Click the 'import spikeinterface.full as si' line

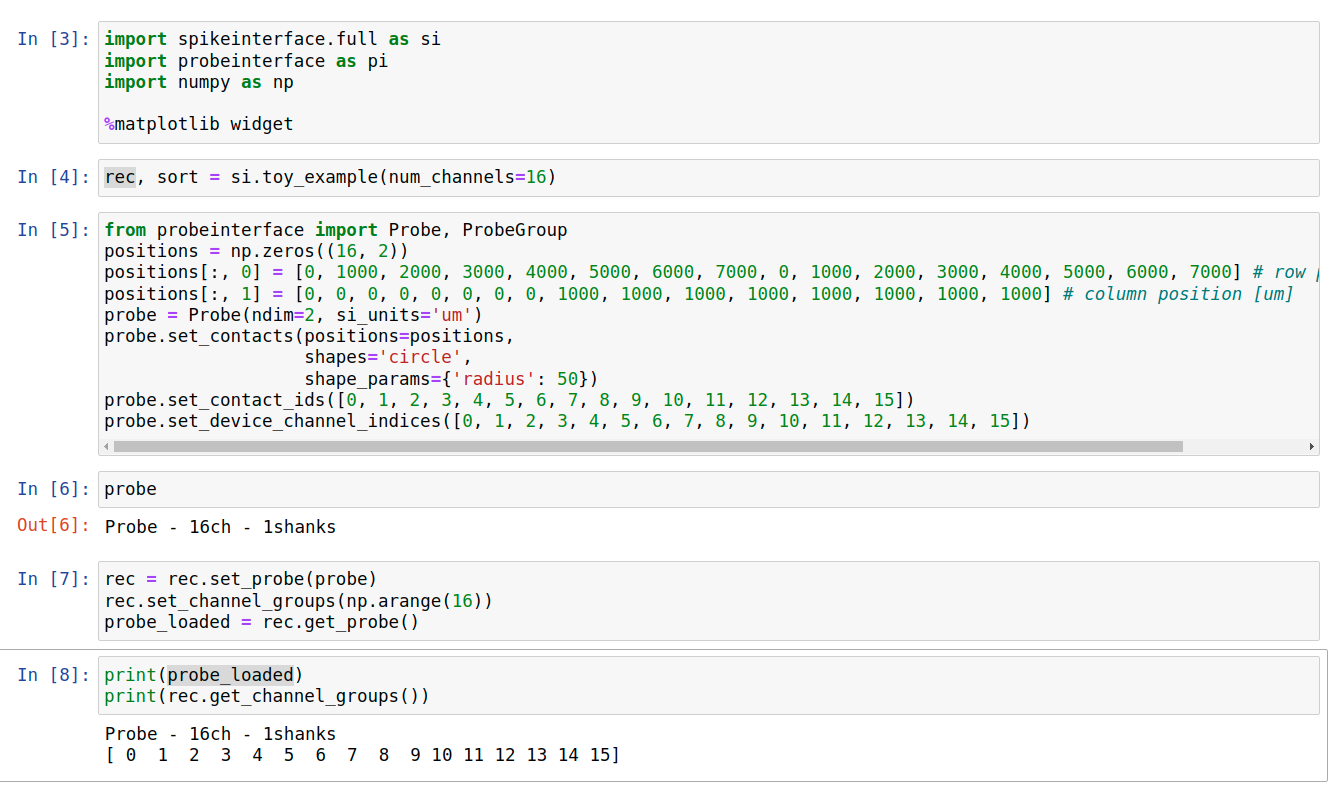[272, 39]
